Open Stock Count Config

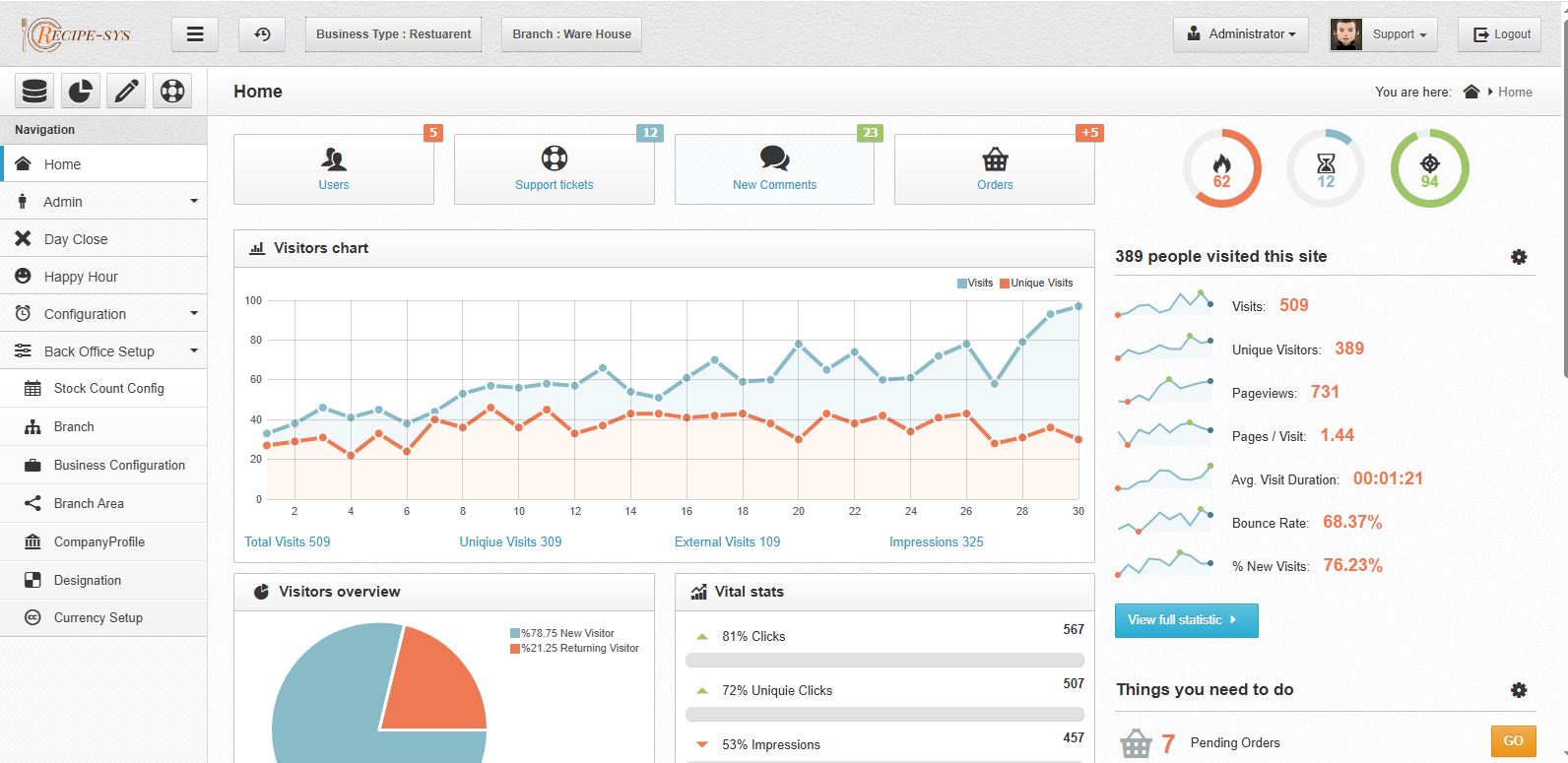coord(103,389)
